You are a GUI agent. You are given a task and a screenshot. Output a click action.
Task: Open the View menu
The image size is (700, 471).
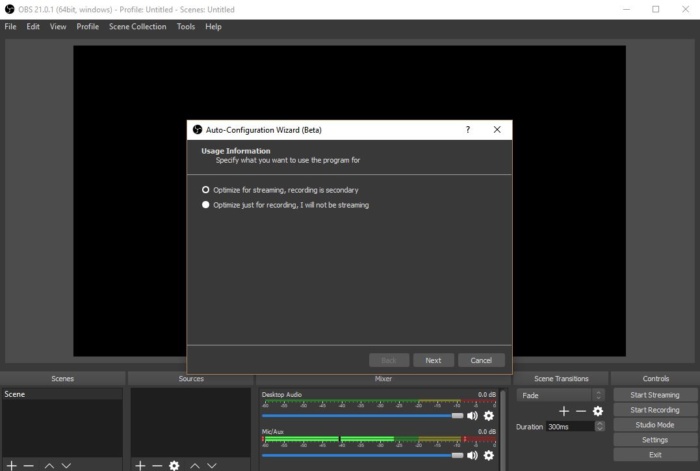coord(58,27)
